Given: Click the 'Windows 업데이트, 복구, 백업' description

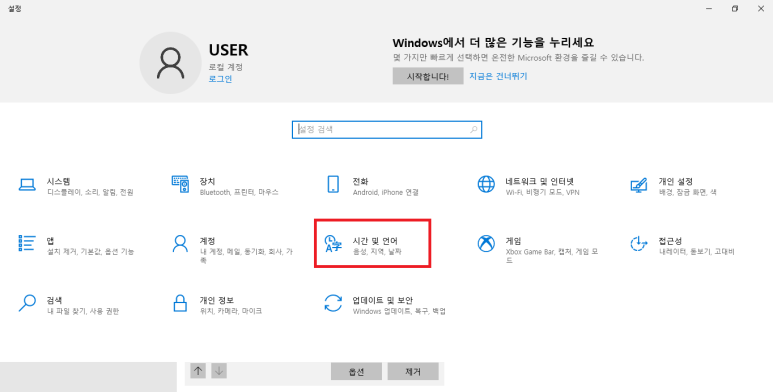Looking at the screenshot, I should 399,311.
